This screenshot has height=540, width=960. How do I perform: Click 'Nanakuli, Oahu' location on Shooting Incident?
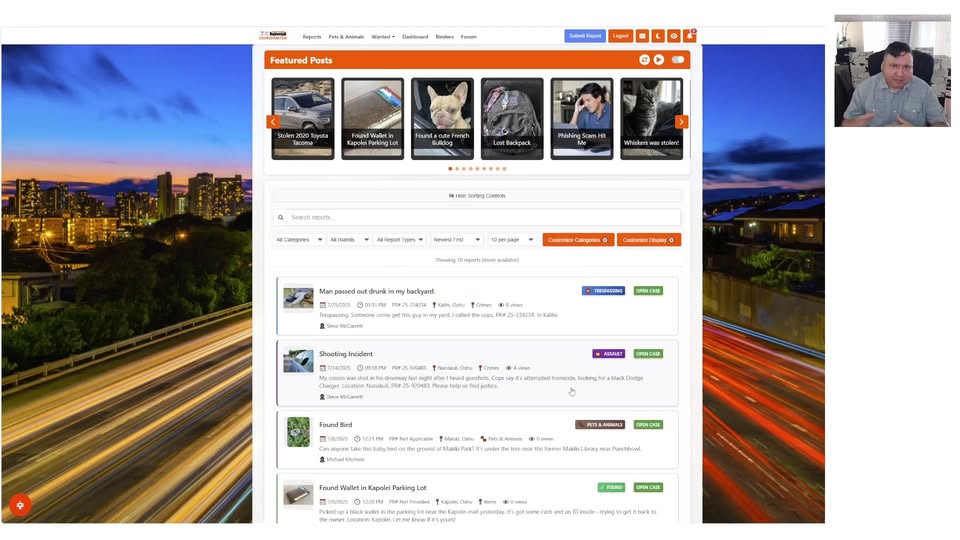454,368
